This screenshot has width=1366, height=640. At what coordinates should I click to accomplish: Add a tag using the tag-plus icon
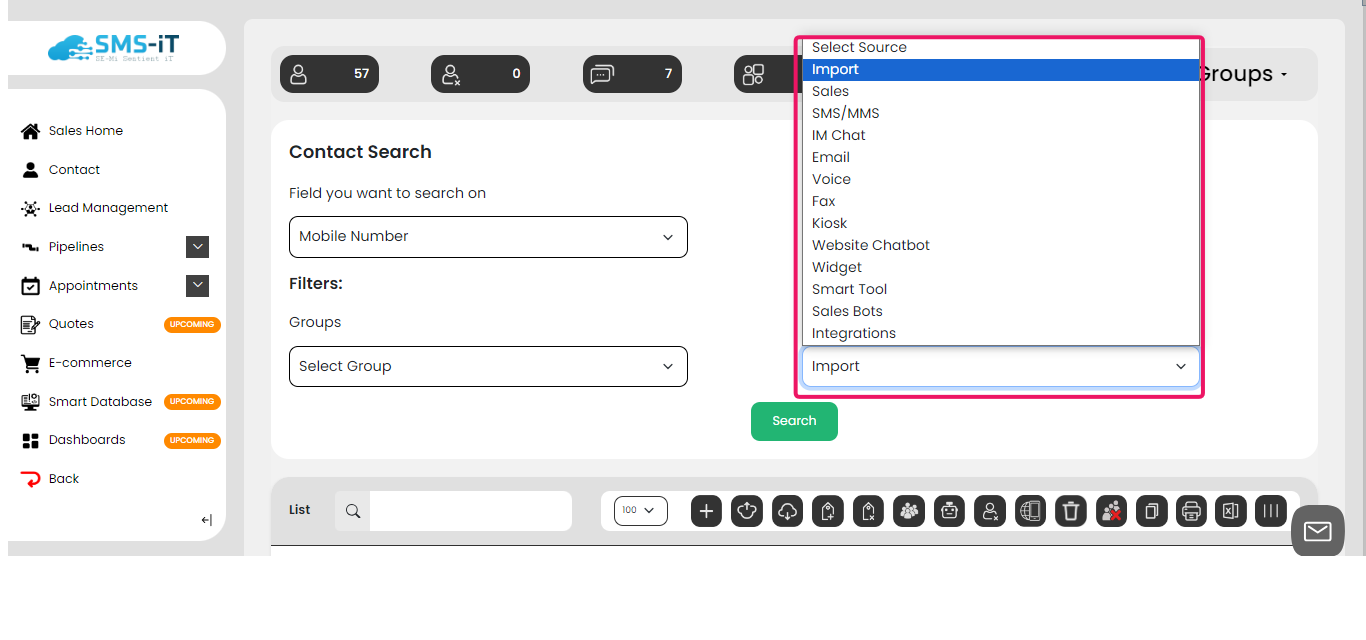(827, 511)
